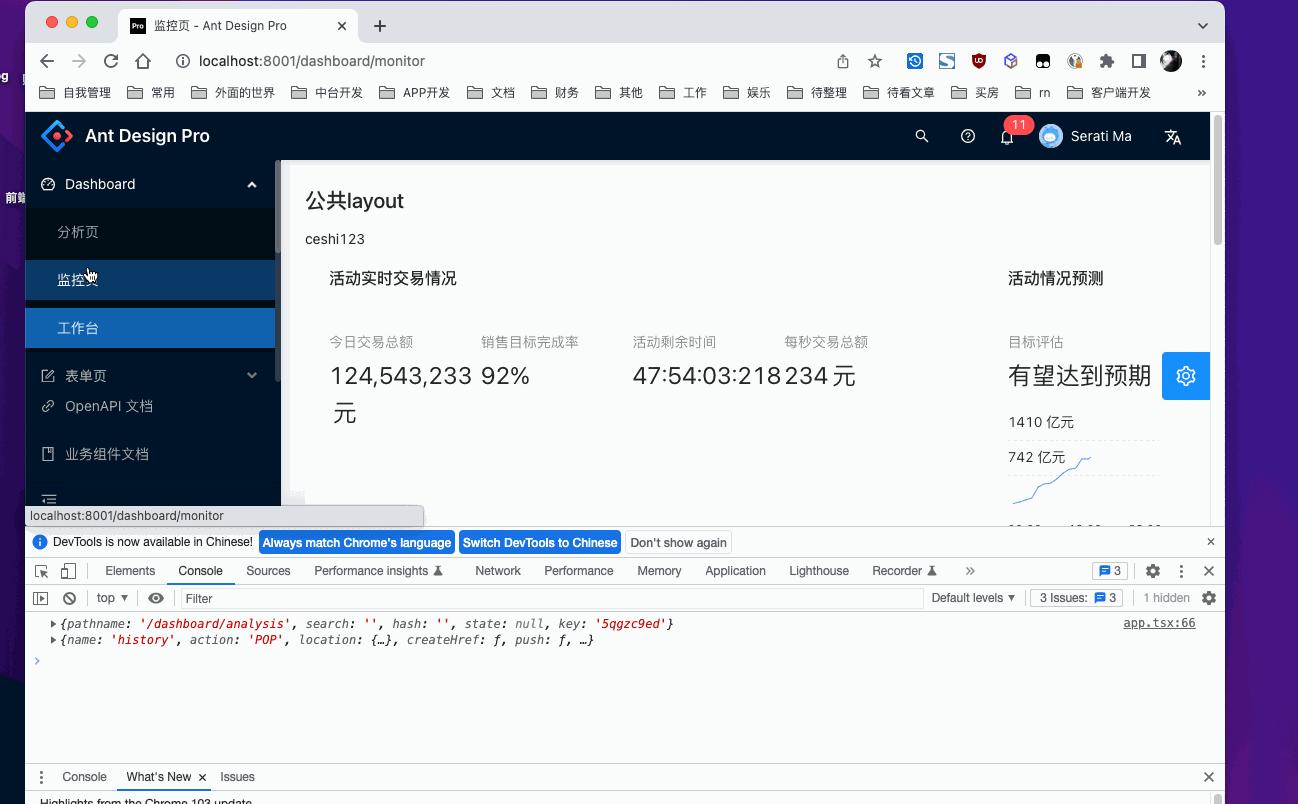Open the top frame context dropdown

[110, 598]
